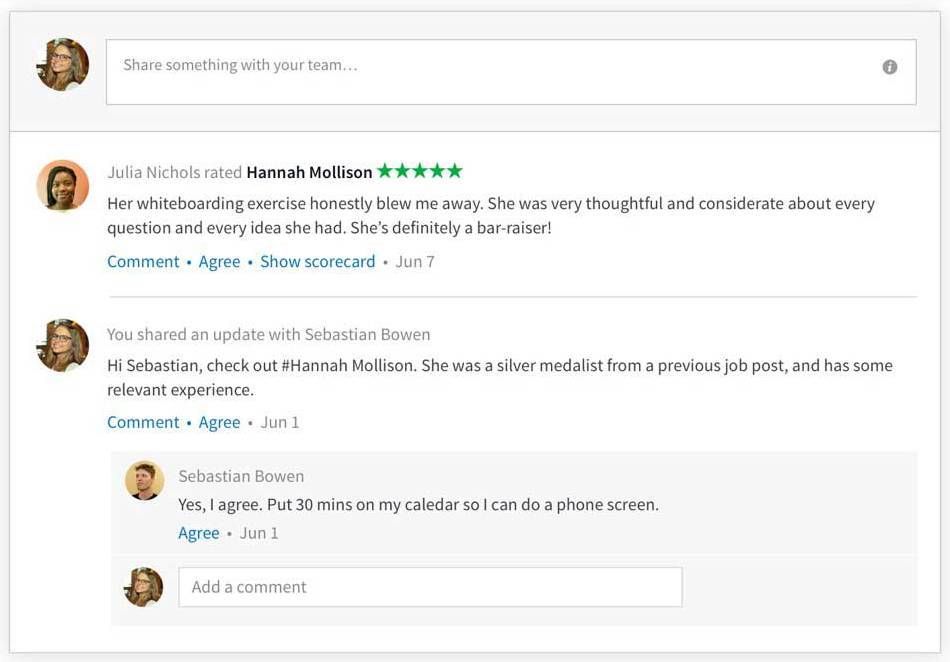Comment on the update shared with Sebastian
950x662 pixels.
(x=143, y=422)
